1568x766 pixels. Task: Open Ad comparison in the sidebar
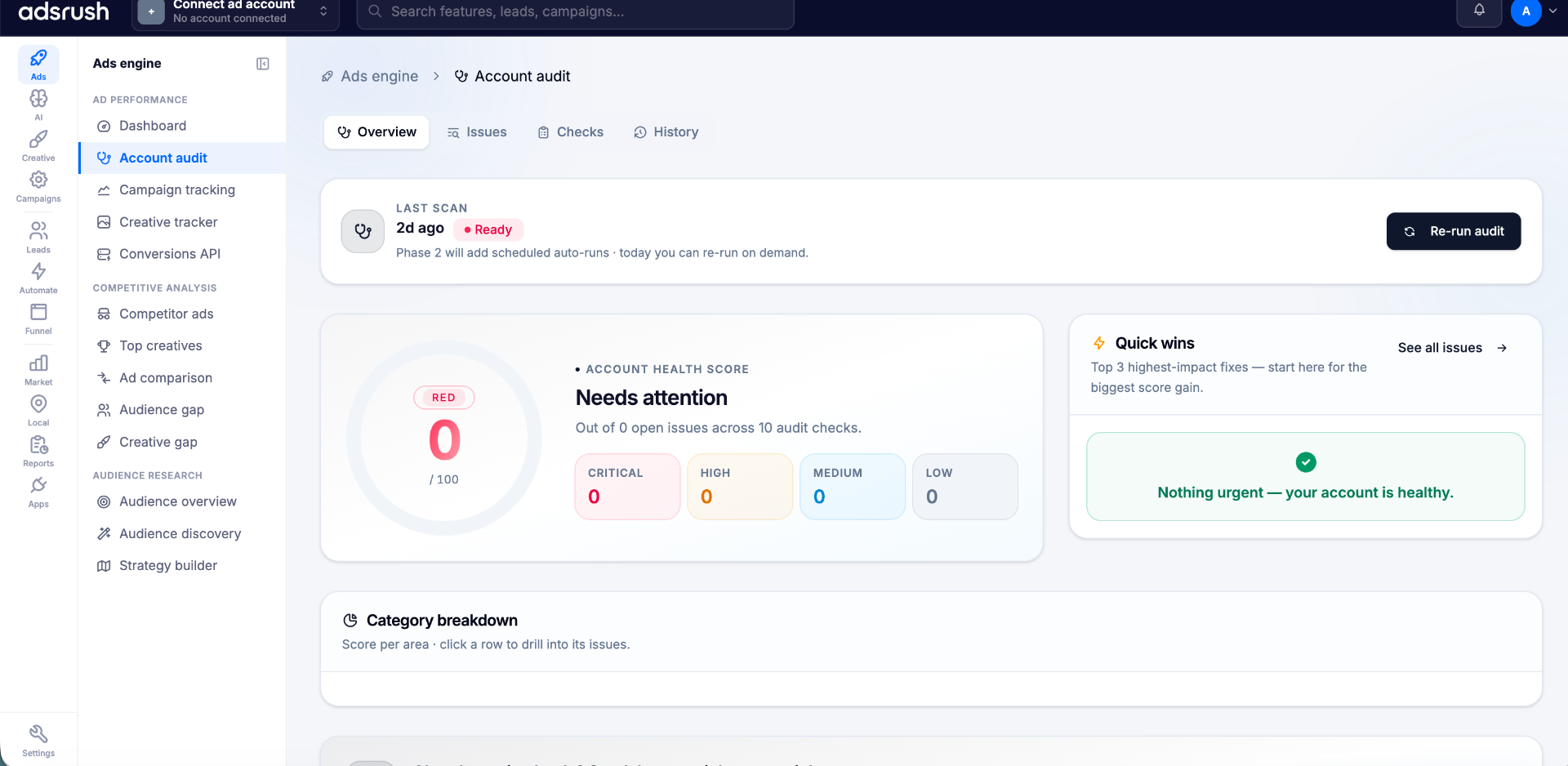tap(182, 378)
